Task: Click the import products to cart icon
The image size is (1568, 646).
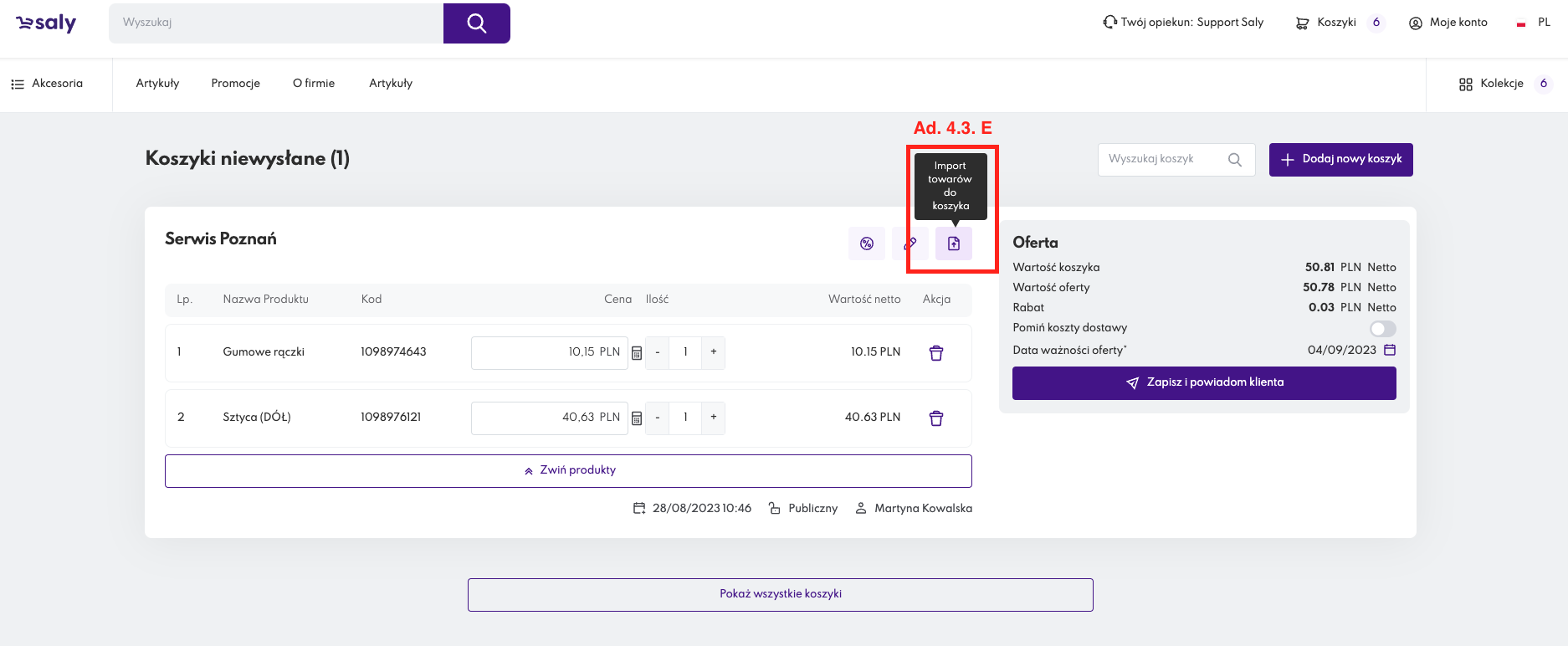Action: pyautogui.click(x=953, y=244)
